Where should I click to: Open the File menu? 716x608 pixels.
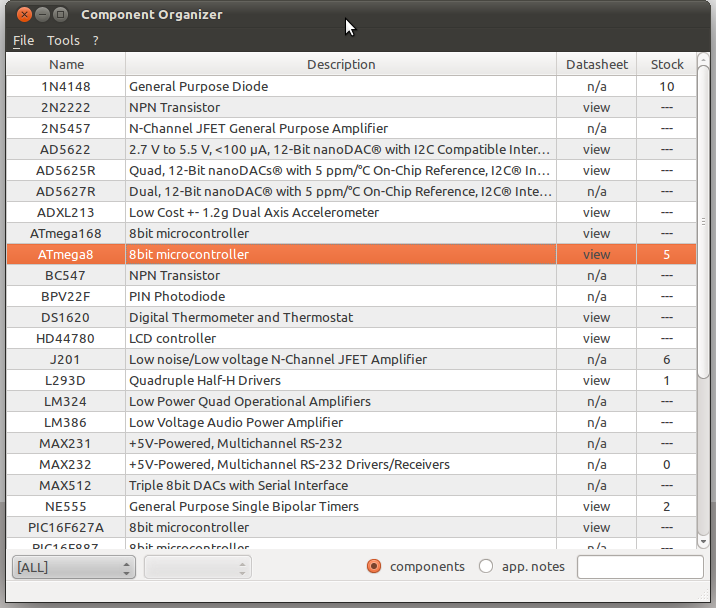23,41
